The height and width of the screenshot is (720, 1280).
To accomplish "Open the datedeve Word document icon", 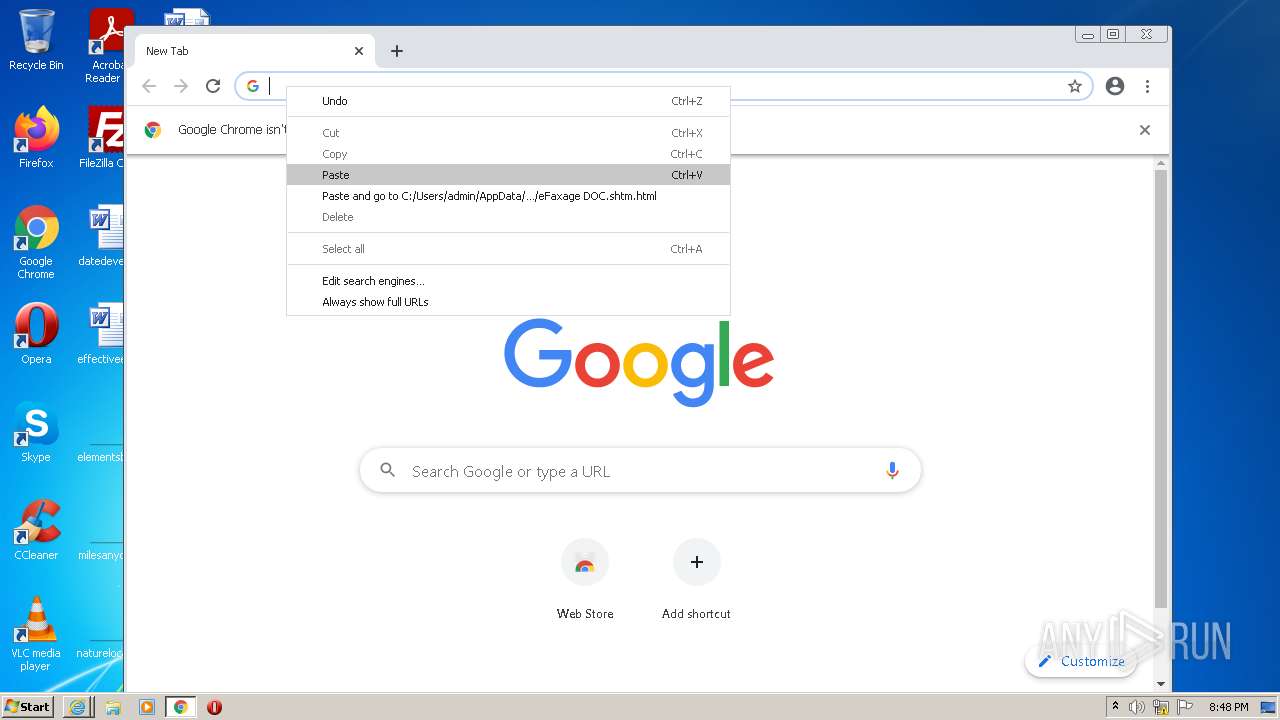I will click(102, 237).
